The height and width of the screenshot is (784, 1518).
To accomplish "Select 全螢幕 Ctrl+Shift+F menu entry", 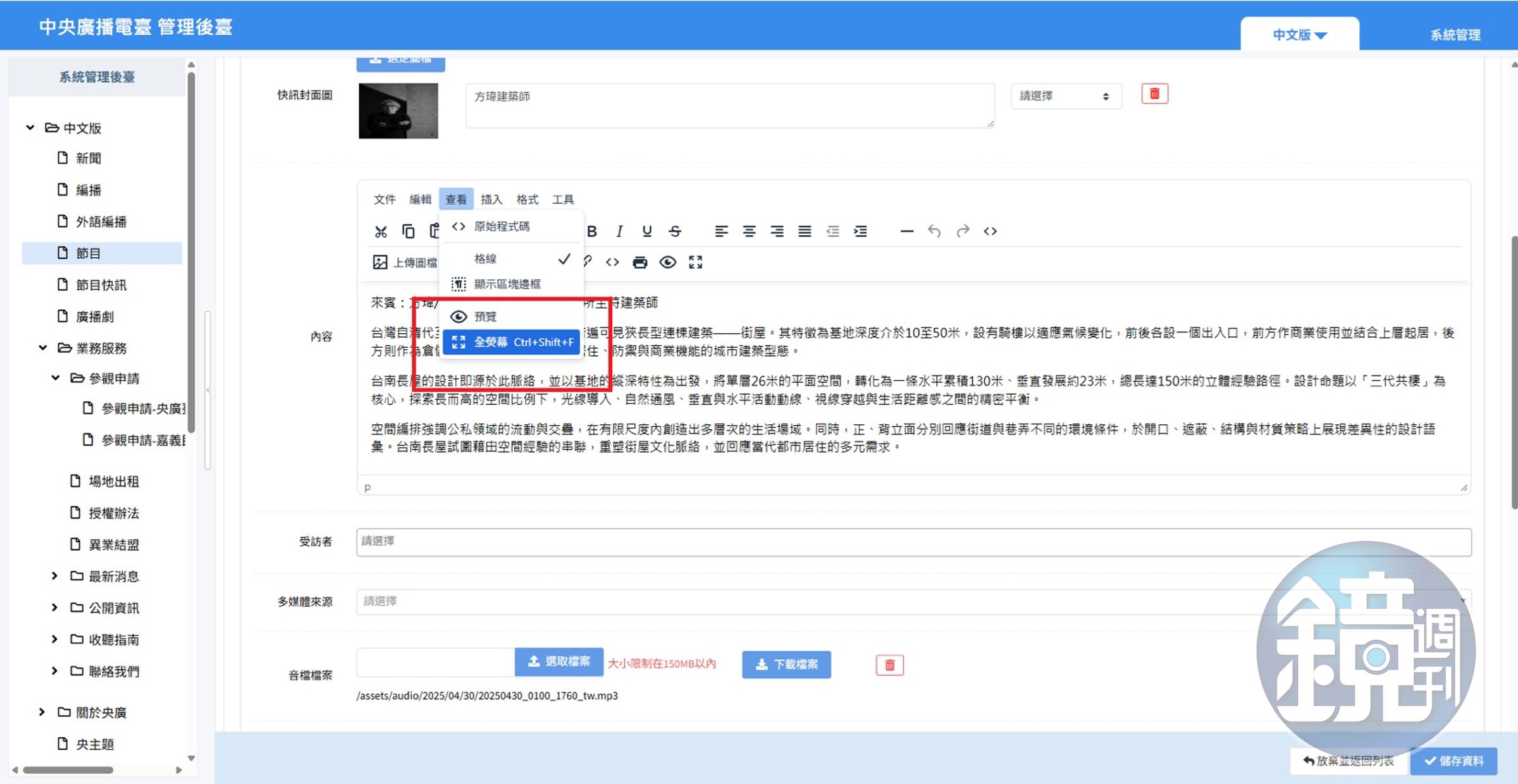I will click(x=511, y=342).
